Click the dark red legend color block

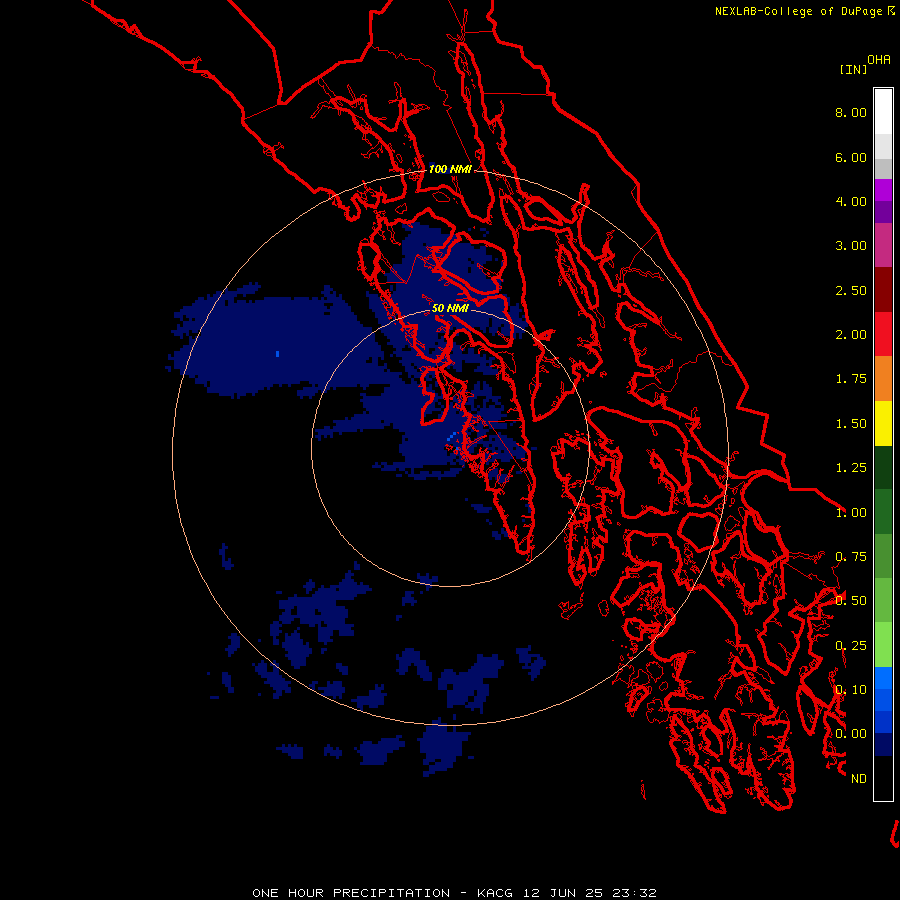coord(883,290)
